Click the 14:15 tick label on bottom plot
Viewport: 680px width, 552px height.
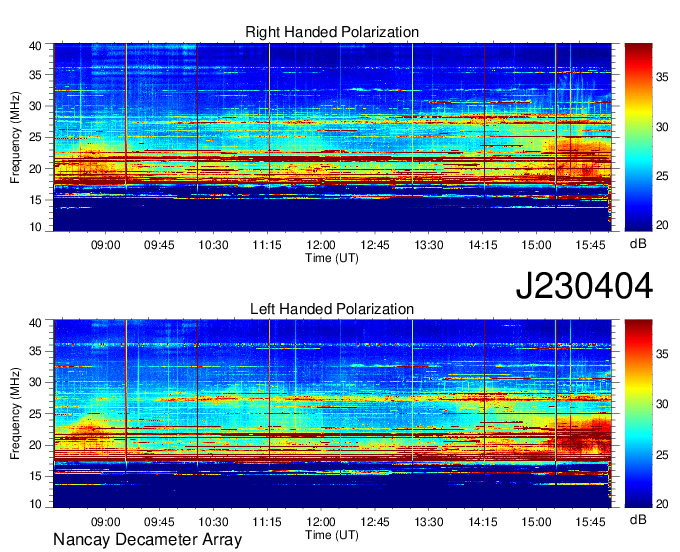tap(483, 522)
